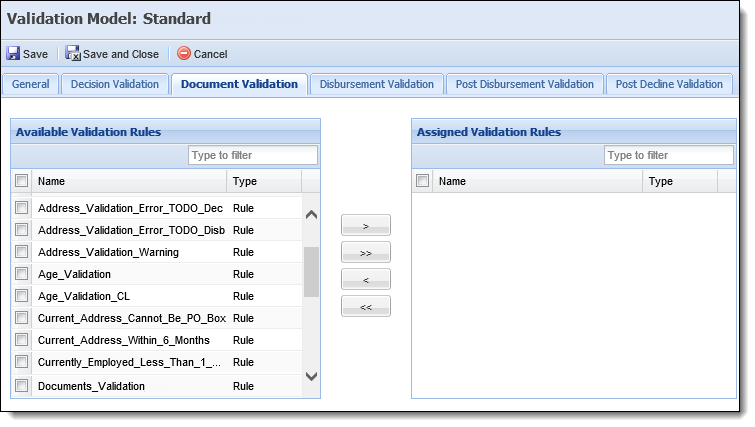Click scroll down arrow in Available rules list
This screenshot has height=427, width=755.
point(312,376)
